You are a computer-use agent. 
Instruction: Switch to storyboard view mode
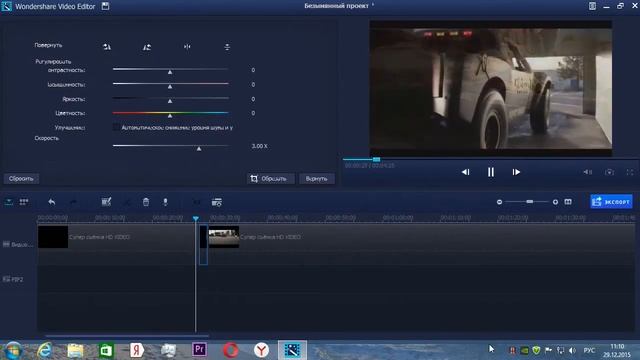(24, 202)
